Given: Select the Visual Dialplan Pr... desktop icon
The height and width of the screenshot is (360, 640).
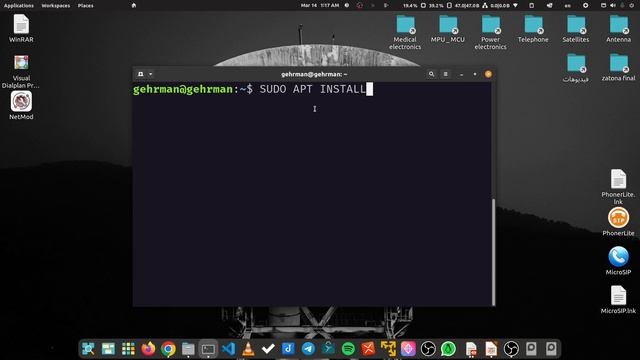Looking at the screenshot, I should click(x=21, y=71).
